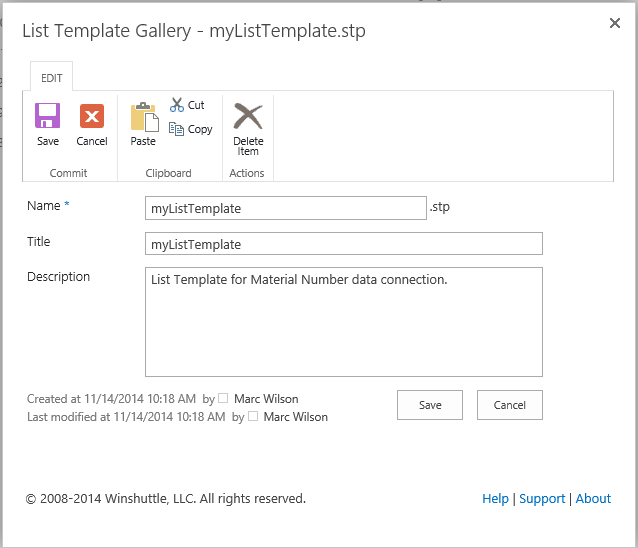The width and height of the screenshot is (638, 548).
Task: Click into the Name text field
Action: point(286,208)
